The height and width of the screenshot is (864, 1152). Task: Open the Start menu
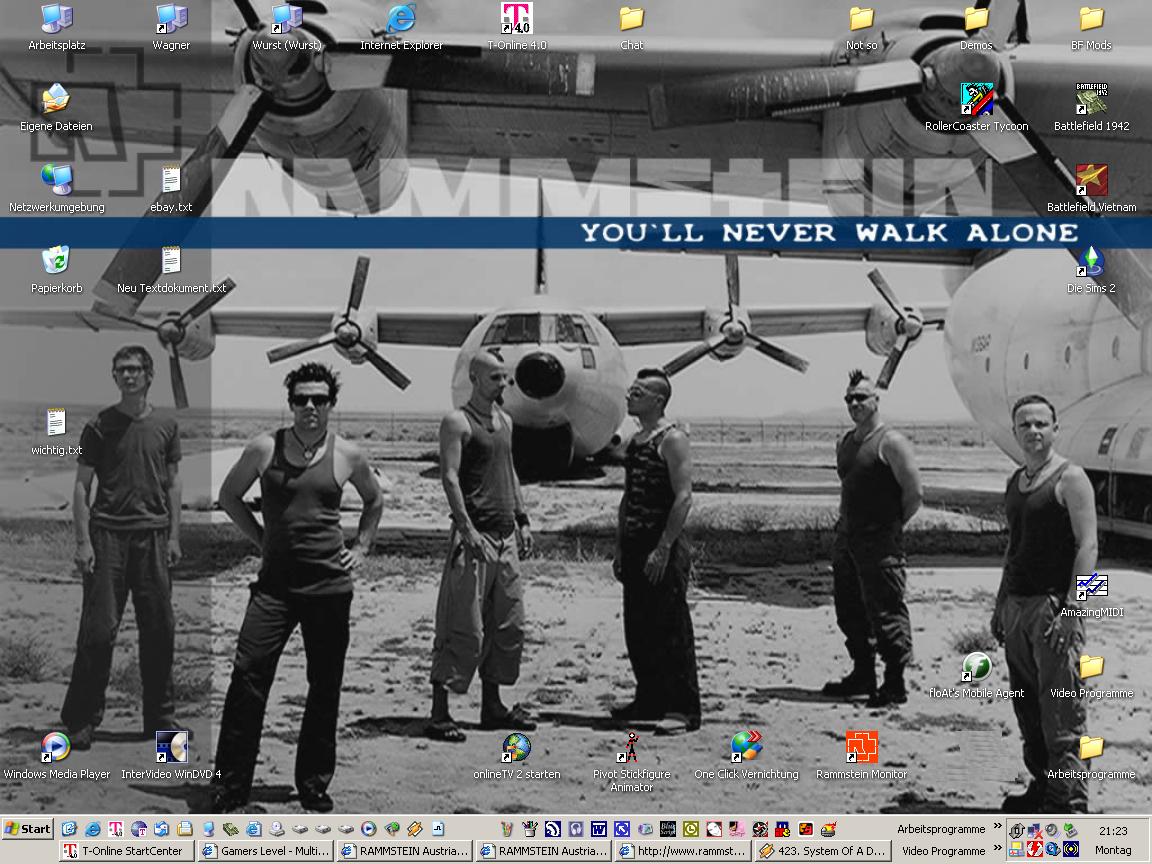pyautogui.click(x=28, y=829)
